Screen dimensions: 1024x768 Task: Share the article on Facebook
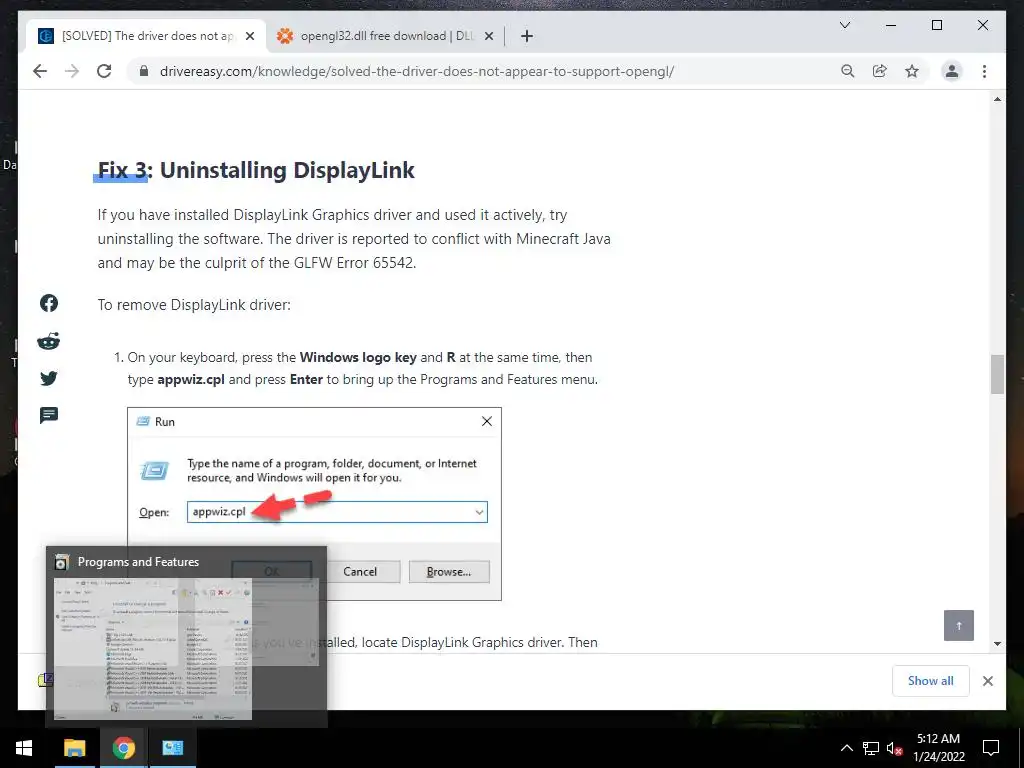[x=49, y=303]
